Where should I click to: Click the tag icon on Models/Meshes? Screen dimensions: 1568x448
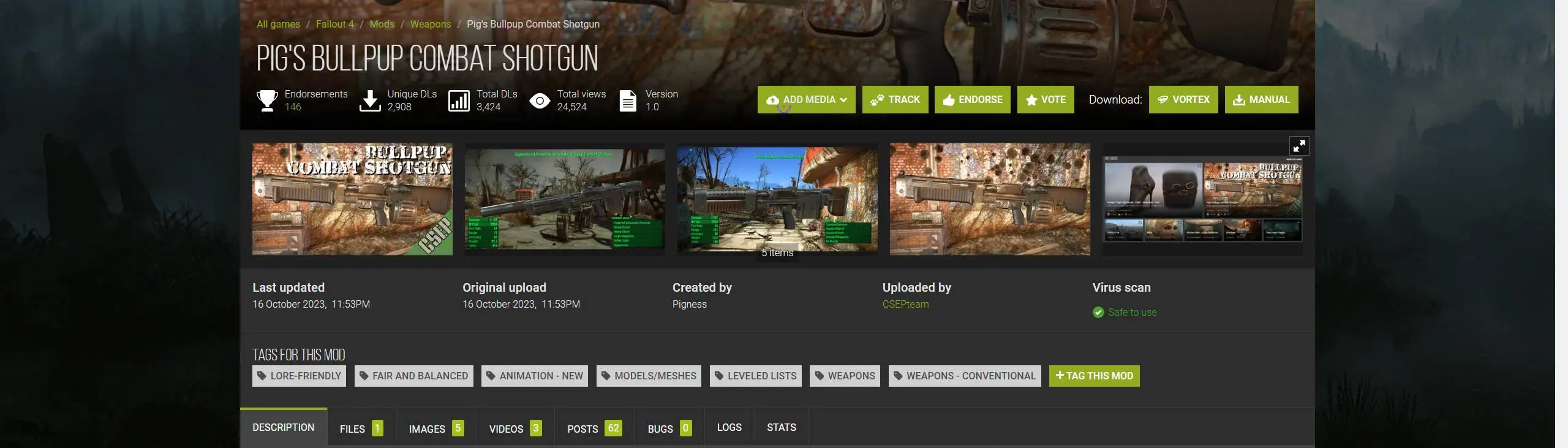click(x=606, y=376)
